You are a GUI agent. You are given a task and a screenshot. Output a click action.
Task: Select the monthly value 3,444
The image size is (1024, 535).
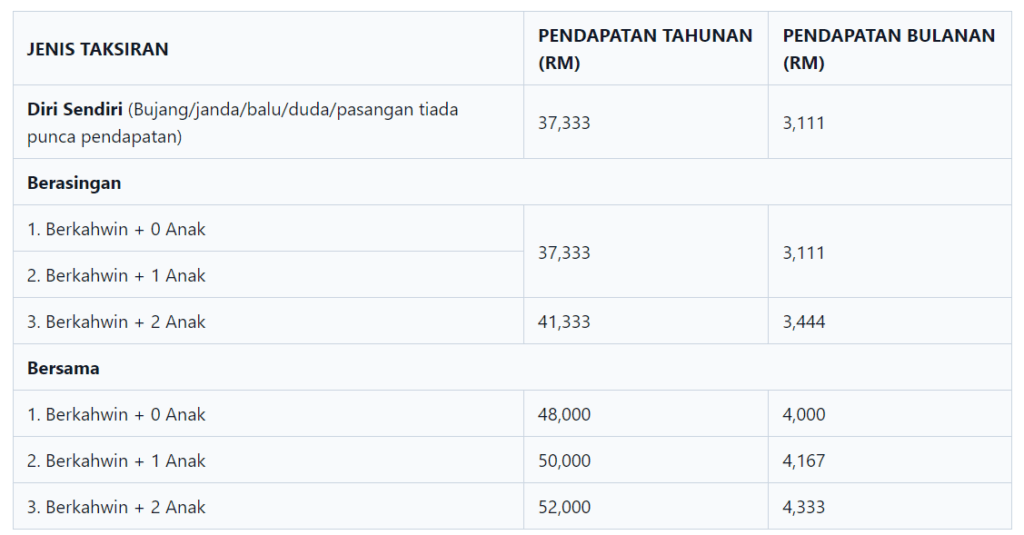804,322
